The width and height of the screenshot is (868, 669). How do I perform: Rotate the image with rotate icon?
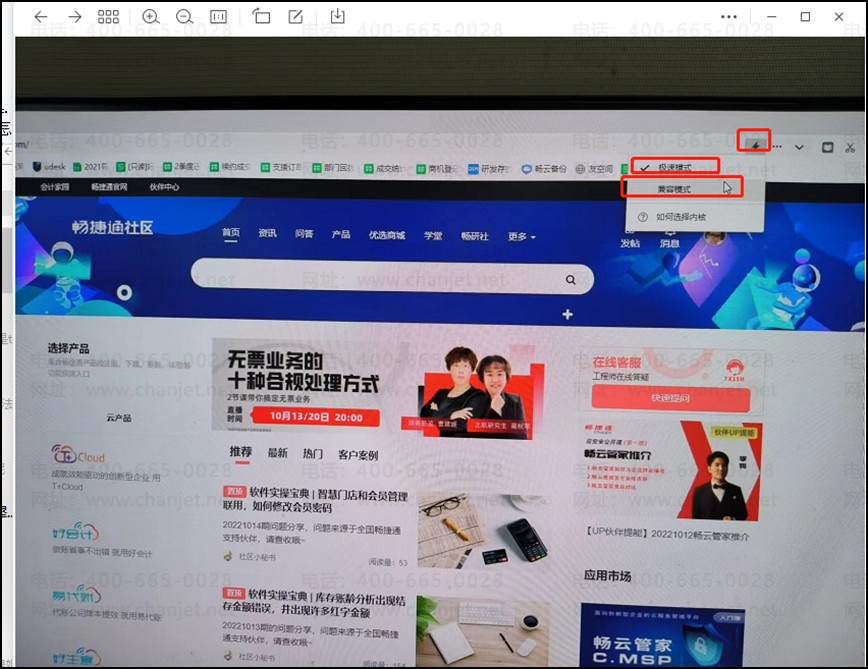click(x=261, y=16)
